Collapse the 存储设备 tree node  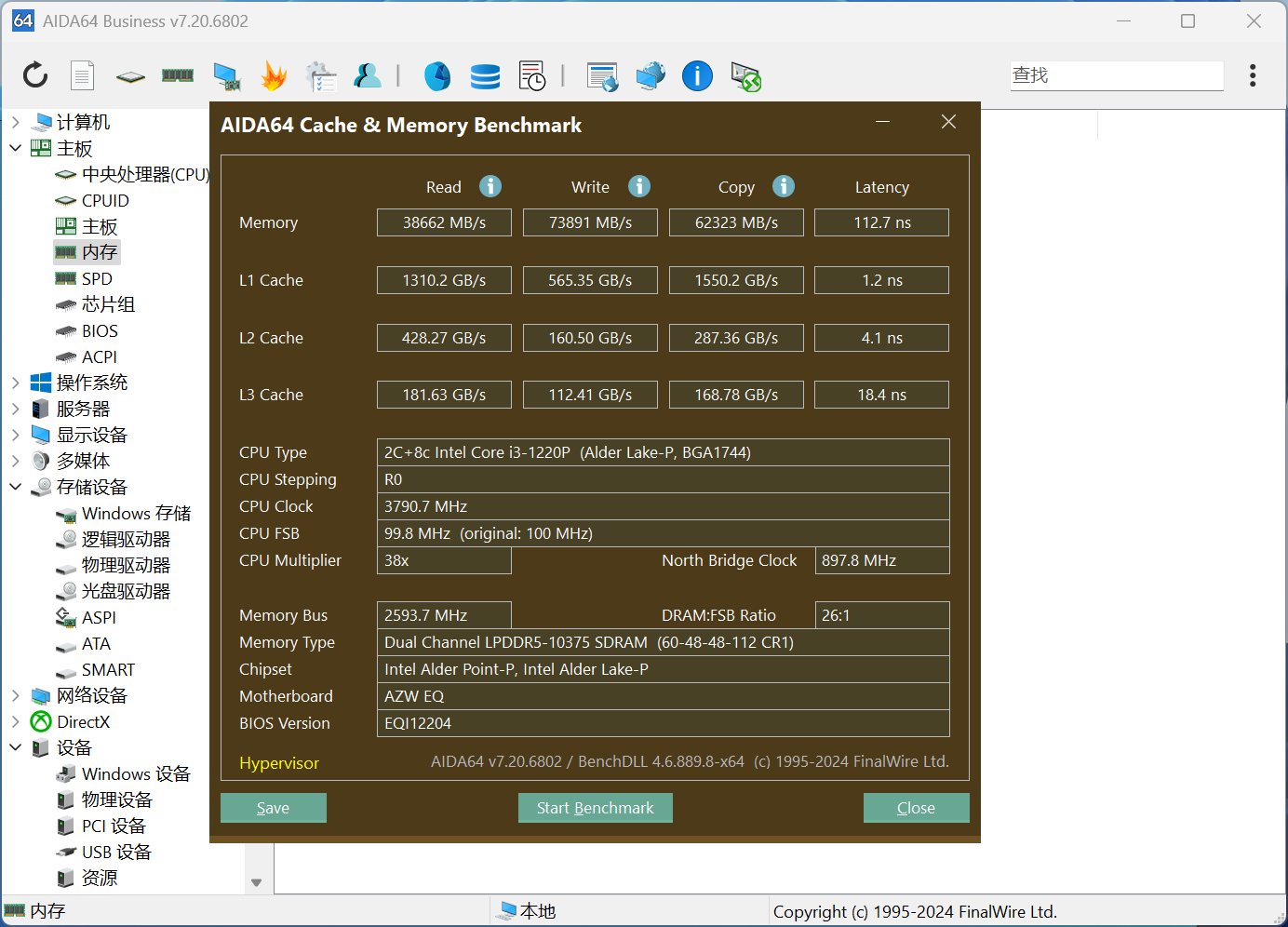[16, 487]
